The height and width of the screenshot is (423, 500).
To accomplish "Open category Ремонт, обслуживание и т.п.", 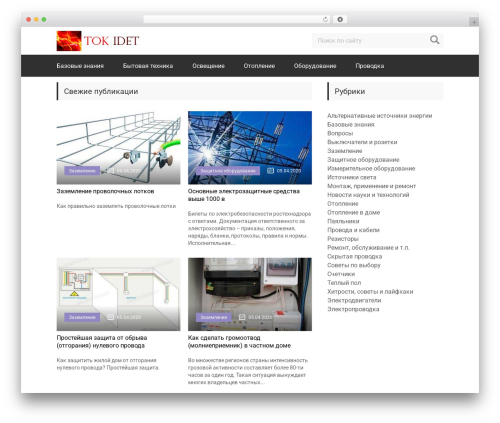I will pos(368,248).
